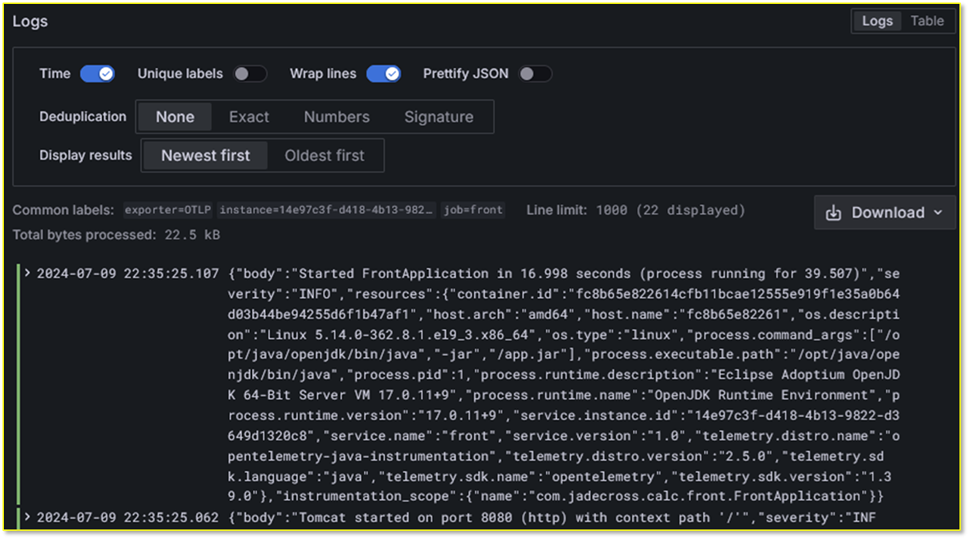969x539 pixels.
Task: Click the Started FrontApplication log message
Action: click(563, 384)
